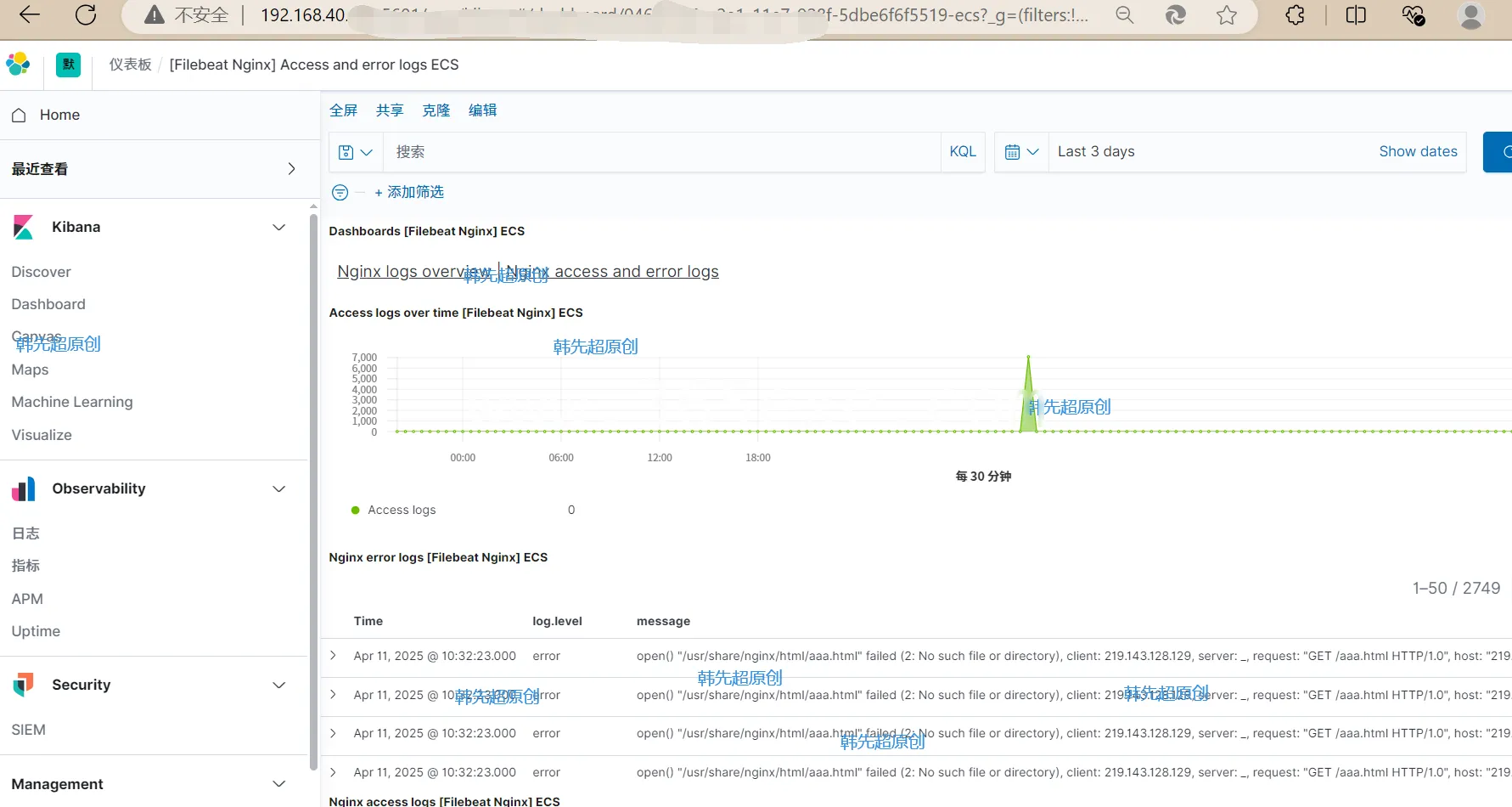Switch query language via KQL button

(x=963, y=151)
